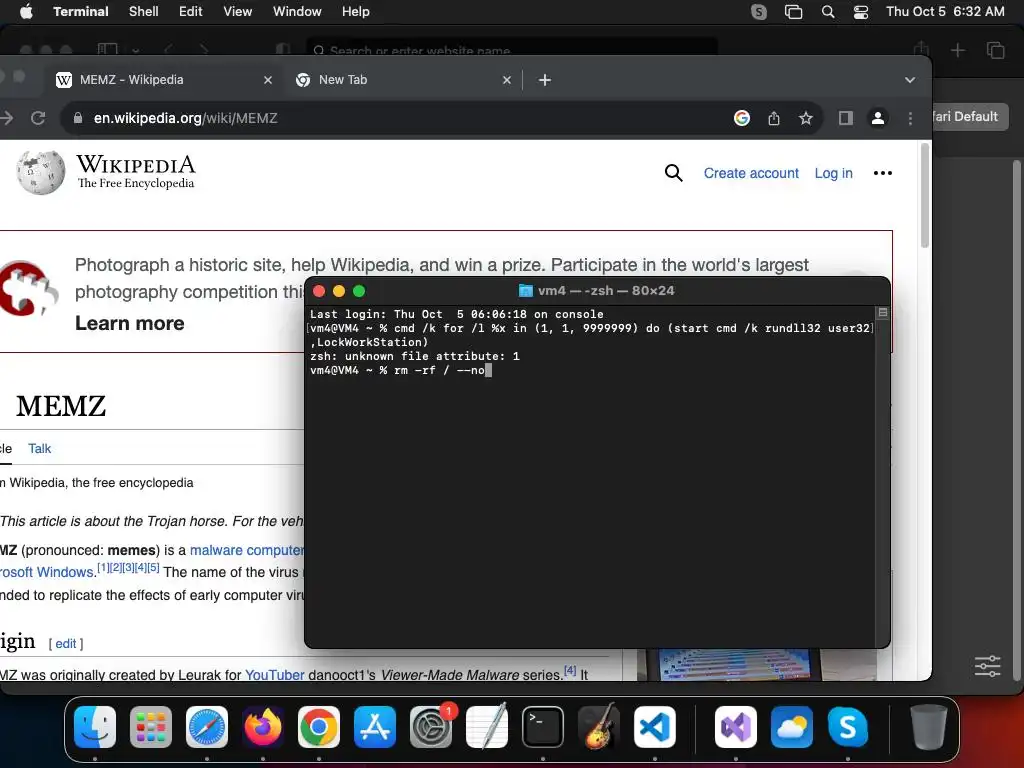
Task: Click the Create account link
Action: click(x=751, y=173)
